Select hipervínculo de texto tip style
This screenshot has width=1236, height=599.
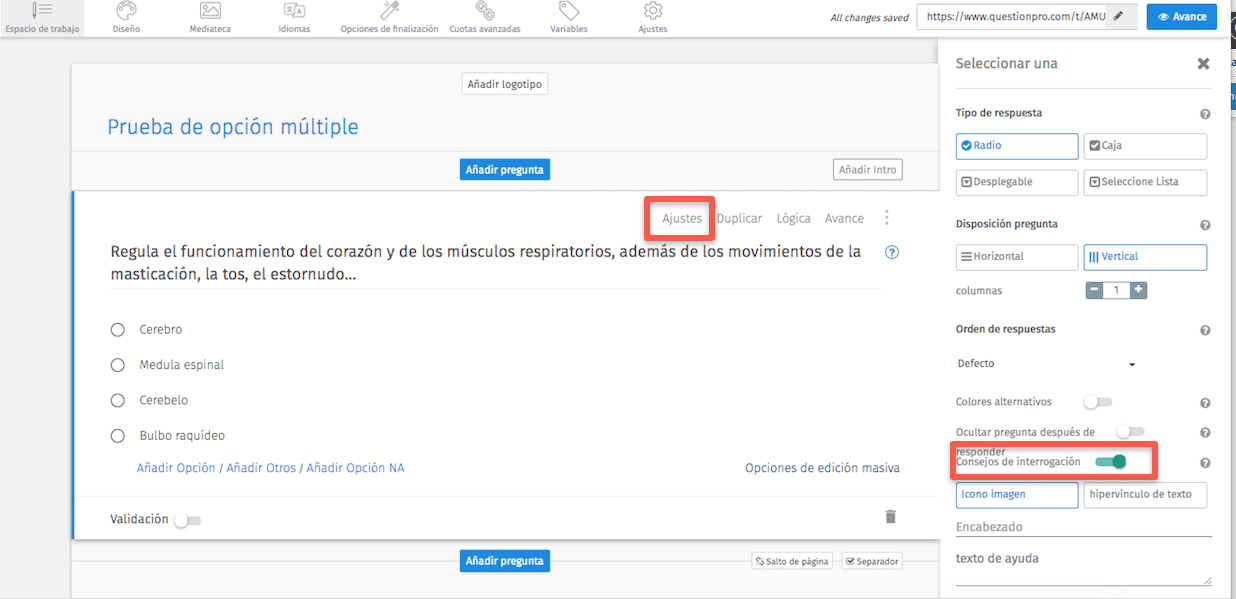1145,495
